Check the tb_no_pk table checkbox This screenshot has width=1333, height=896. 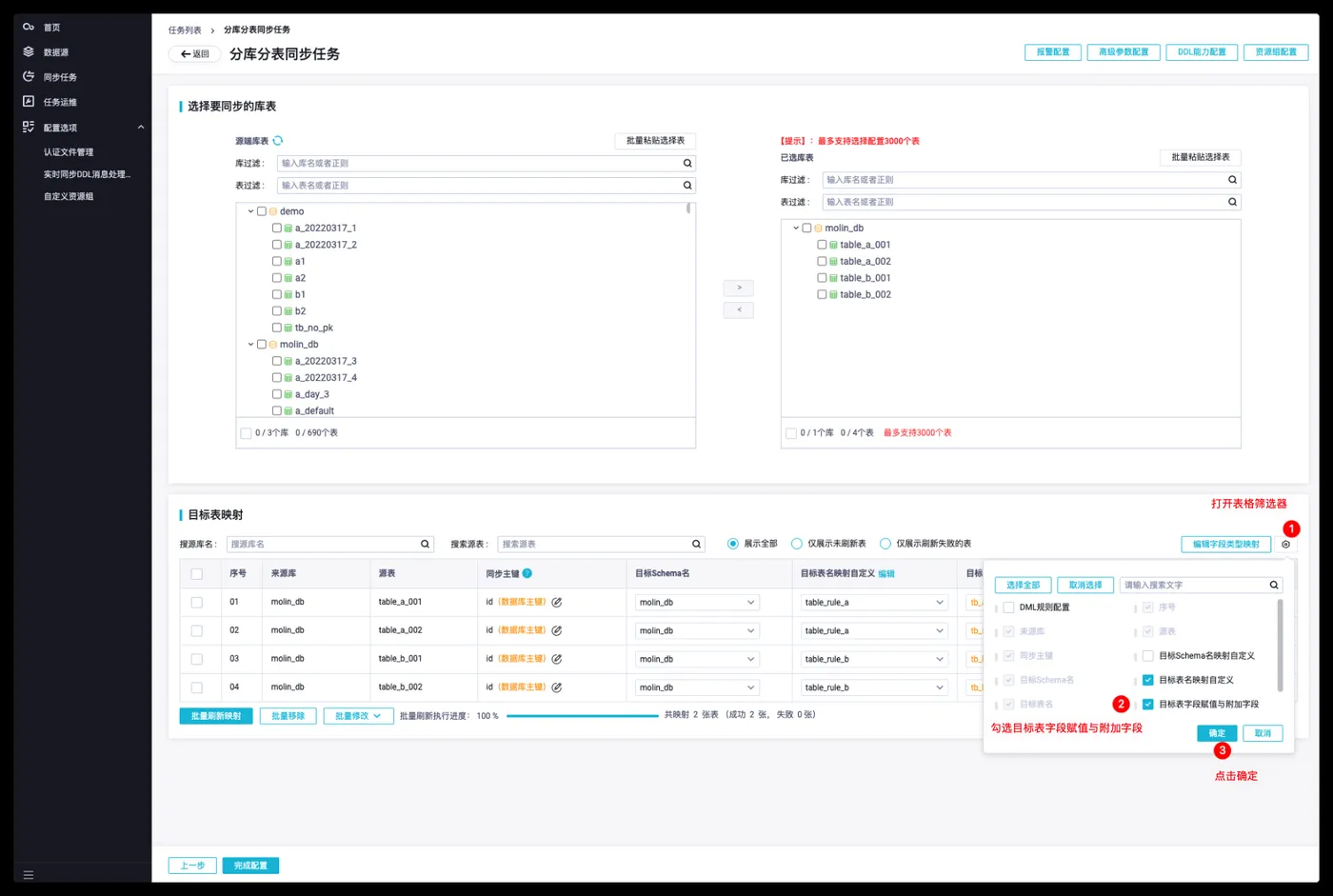(x=277, y=328)
